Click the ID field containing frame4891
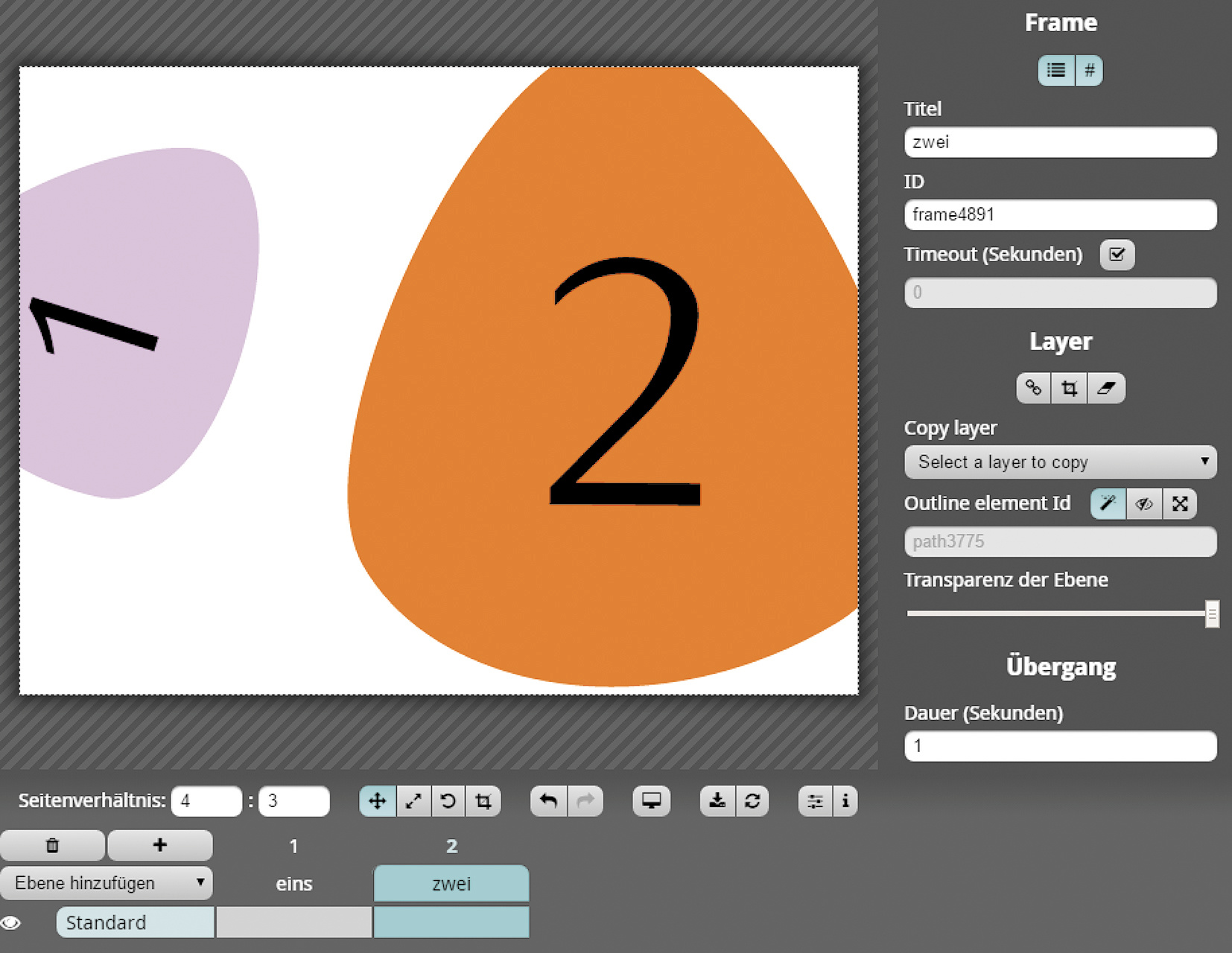This screenshot has width=1232, height=953. click(1061, 215)
